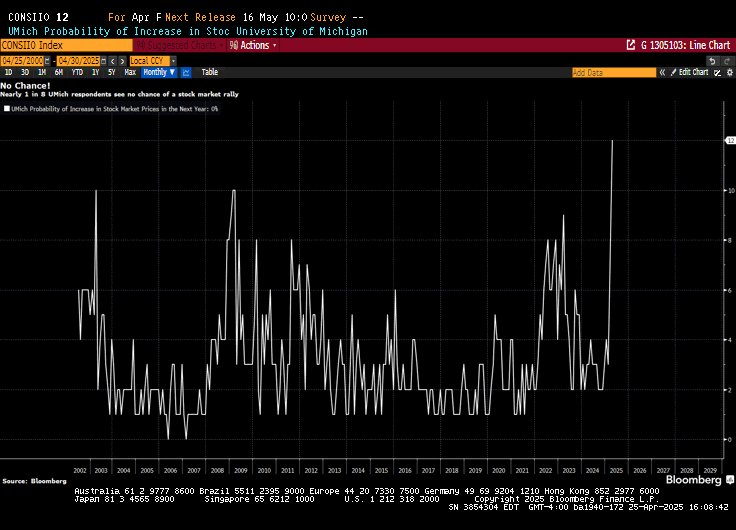Switch to the Table view
Viewport: 736px width, 530px height.
(x=210, y=72)
